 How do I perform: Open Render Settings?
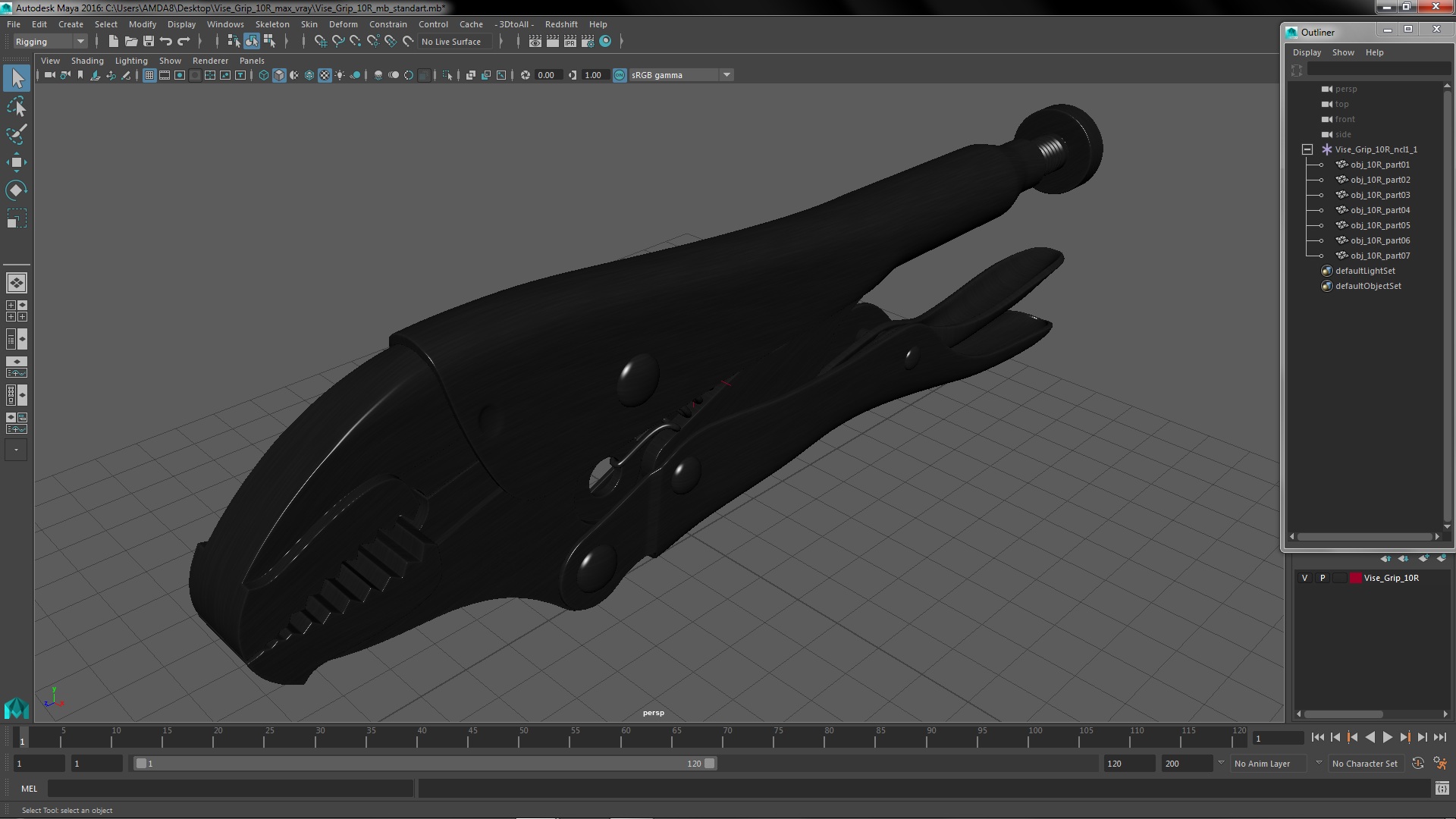(x=588, y=42)
